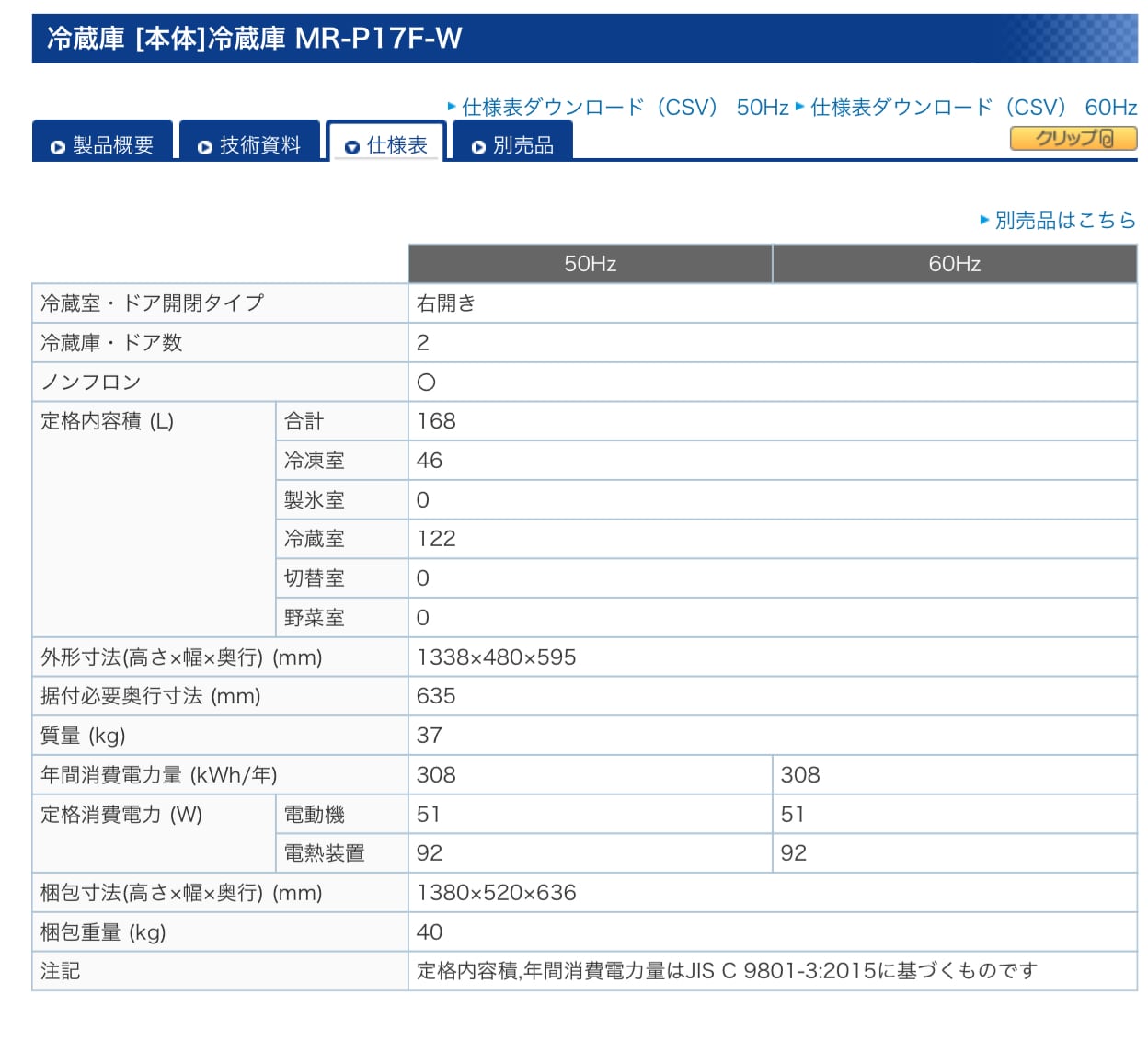This screenshot has height=1040, width=1148.
Task: Select the packing dimensions 1380×520×636
Action: [x=497, y=893]
